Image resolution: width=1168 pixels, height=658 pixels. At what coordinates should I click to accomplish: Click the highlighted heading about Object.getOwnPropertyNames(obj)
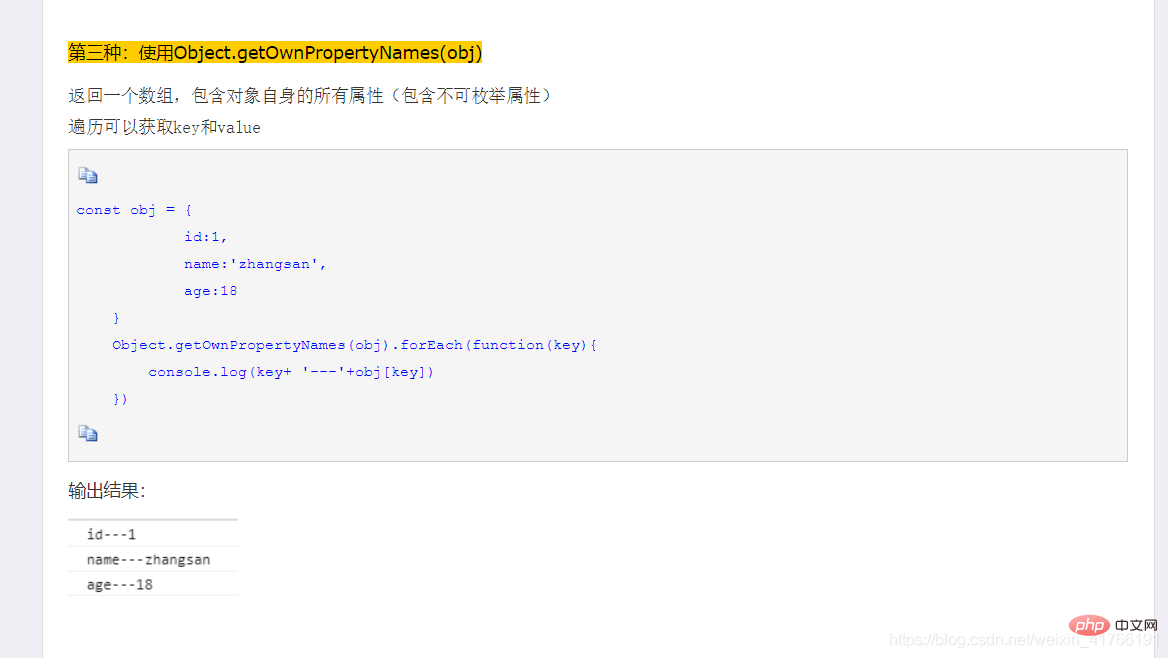click(x=275, y=52)
